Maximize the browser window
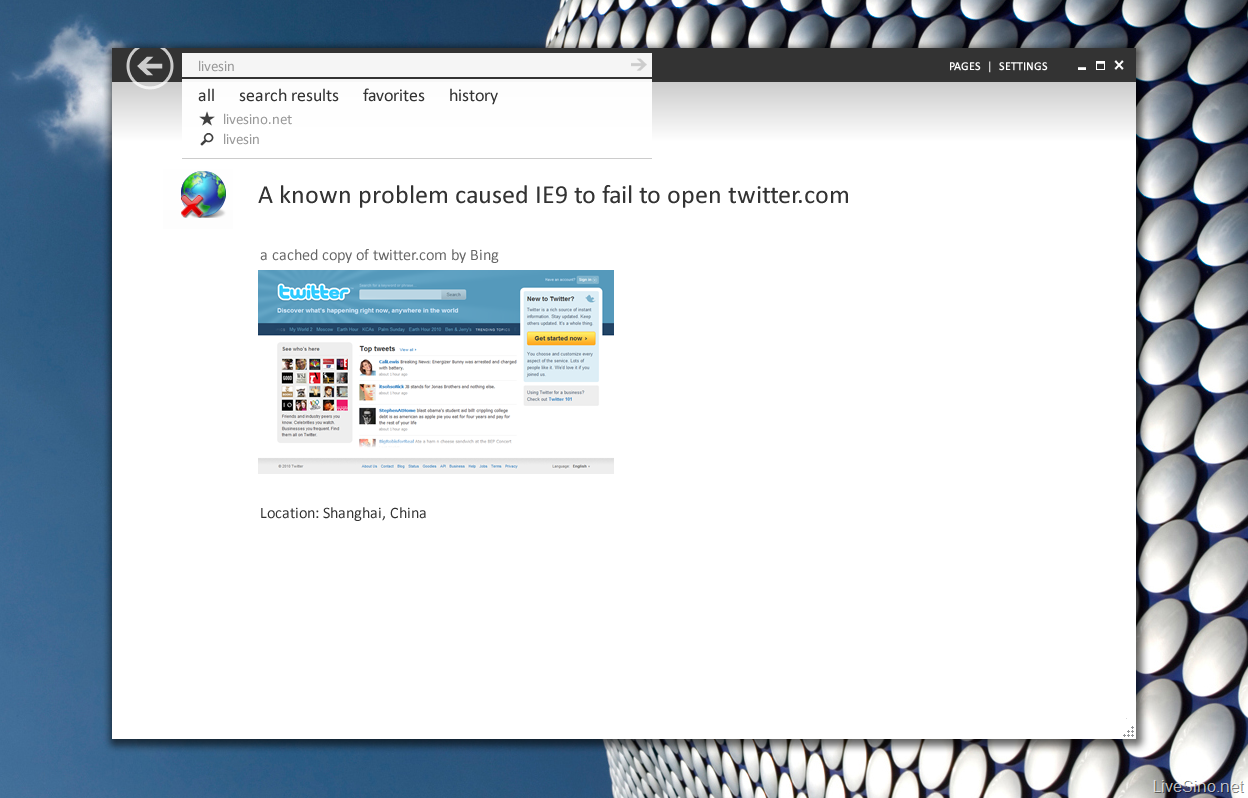This screenshot has width=1248, height=798. coord(1101,66)
